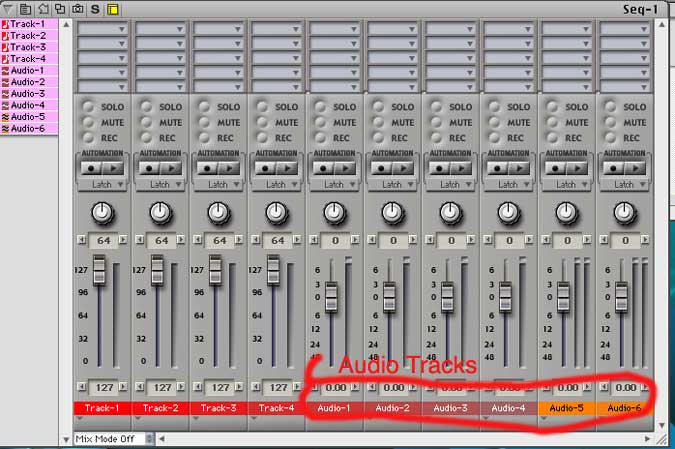
Task: Click right arrow beside Track-1 pan value 64
Action: (x=122, y=241)
